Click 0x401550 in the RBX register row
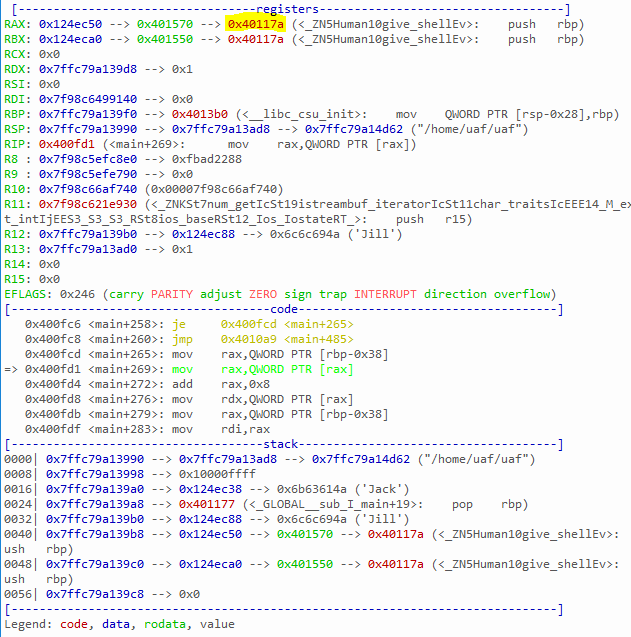The height and width of the screenshot is (637, 631). coord(165,39)
